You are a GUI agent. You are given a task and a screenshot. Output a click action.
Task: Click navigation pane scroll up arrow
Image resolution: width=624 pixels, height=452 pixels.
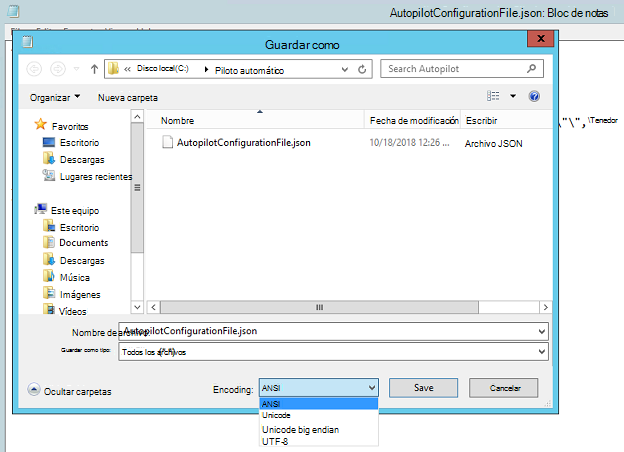click(x=137, y=117)
